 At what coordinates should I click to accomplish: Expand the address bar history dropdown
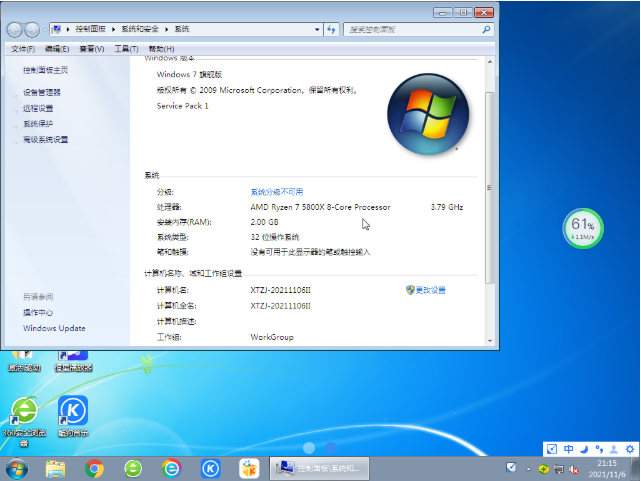[317, 29]
